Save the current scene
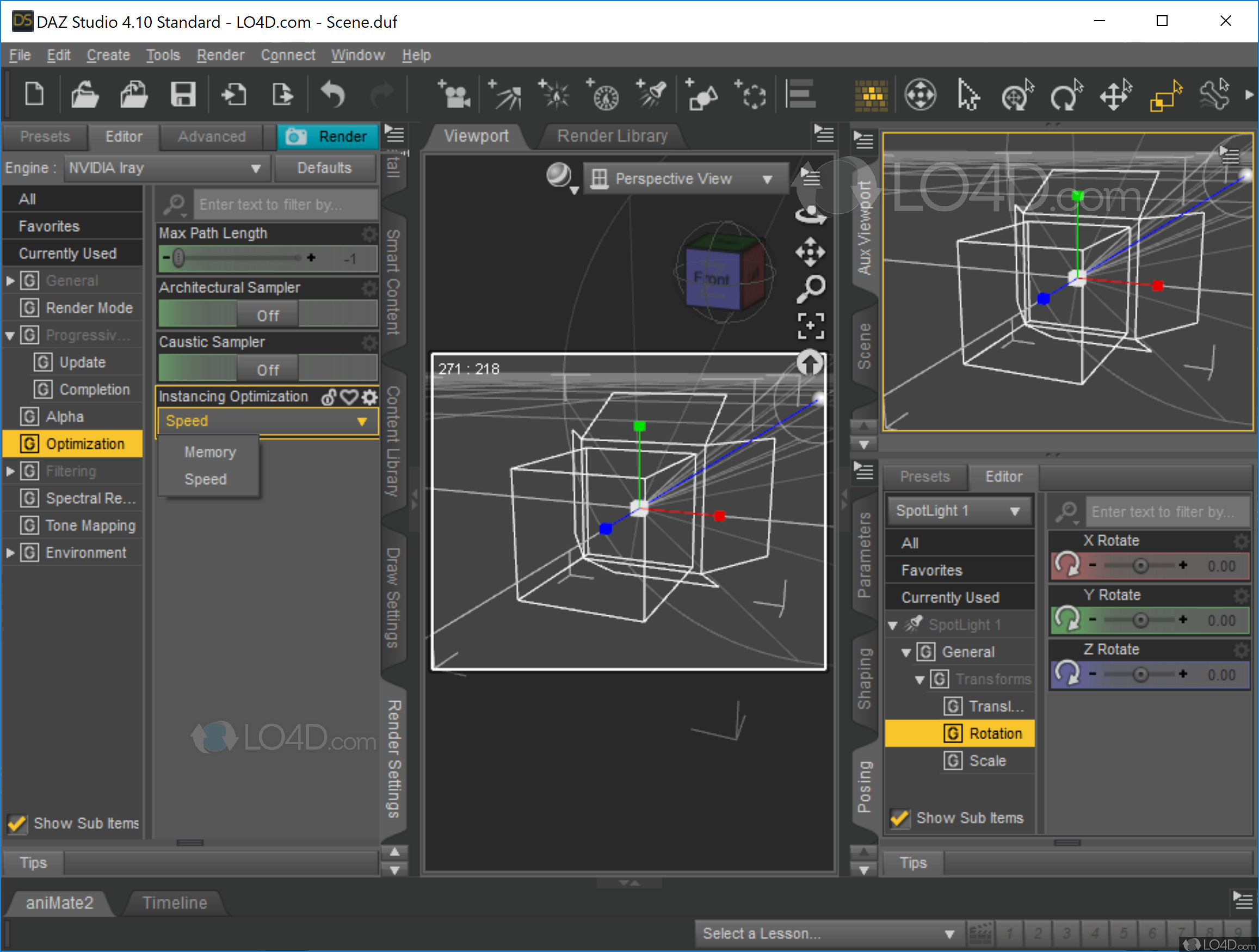1259x952 pixels. [x=184, y=94]
